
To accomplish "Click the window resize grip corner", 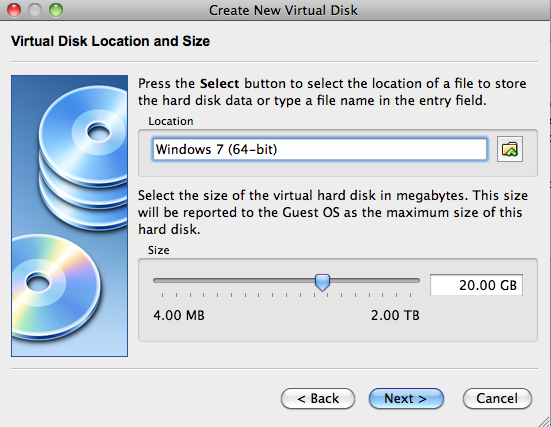I will [x=544, y=420].
